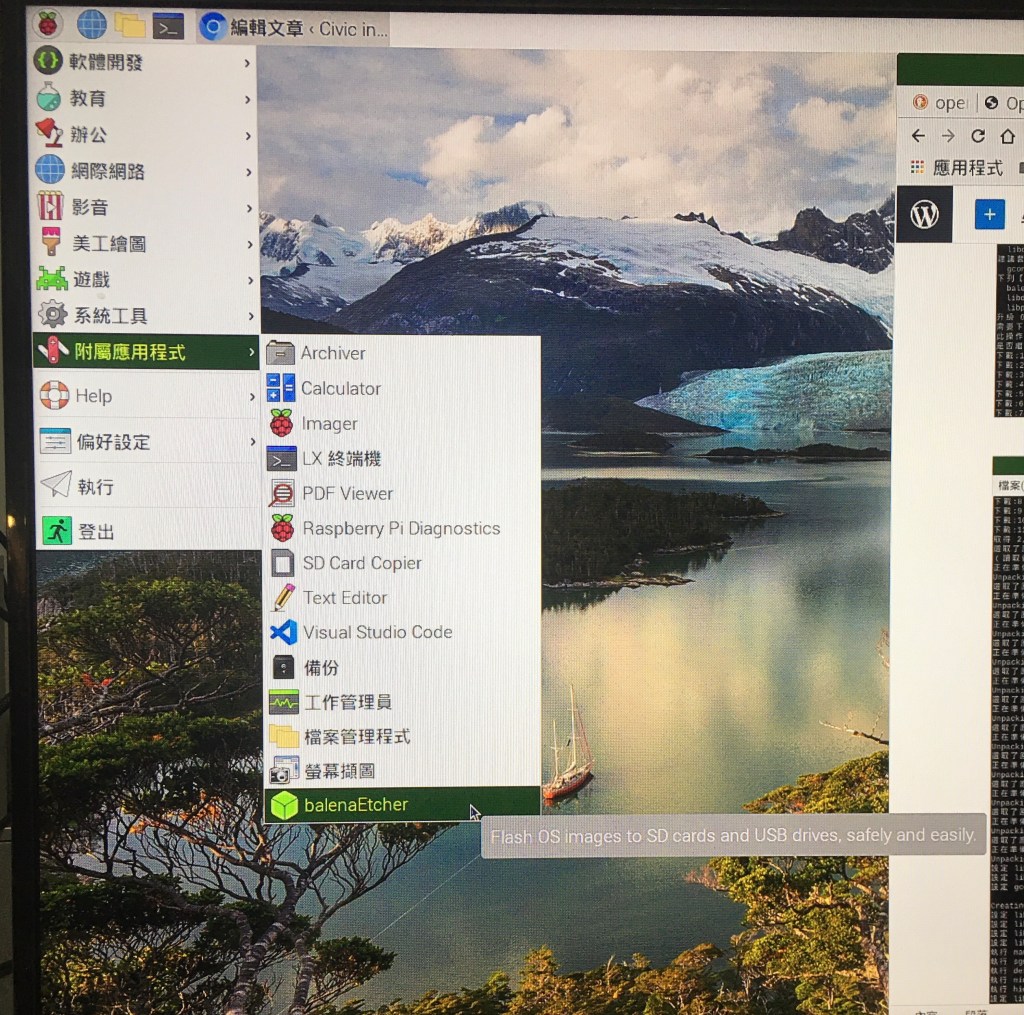
Task: Launch balenaEtcher from the accessories menu
Action: click(355, 804)
